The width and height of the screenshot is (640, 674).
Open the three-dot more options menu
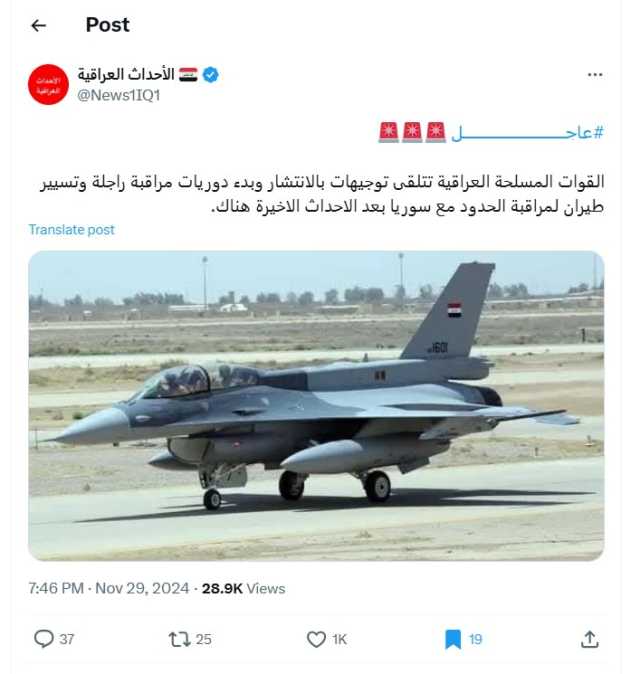tap(594, 75)
